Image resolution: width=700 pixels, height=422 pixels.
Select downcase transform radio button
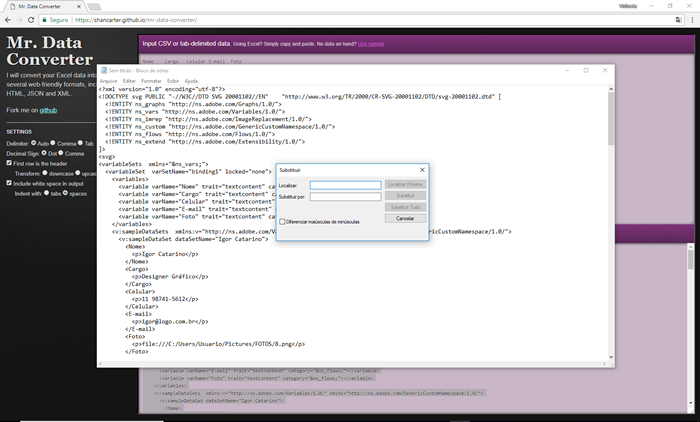click(45, 173)
